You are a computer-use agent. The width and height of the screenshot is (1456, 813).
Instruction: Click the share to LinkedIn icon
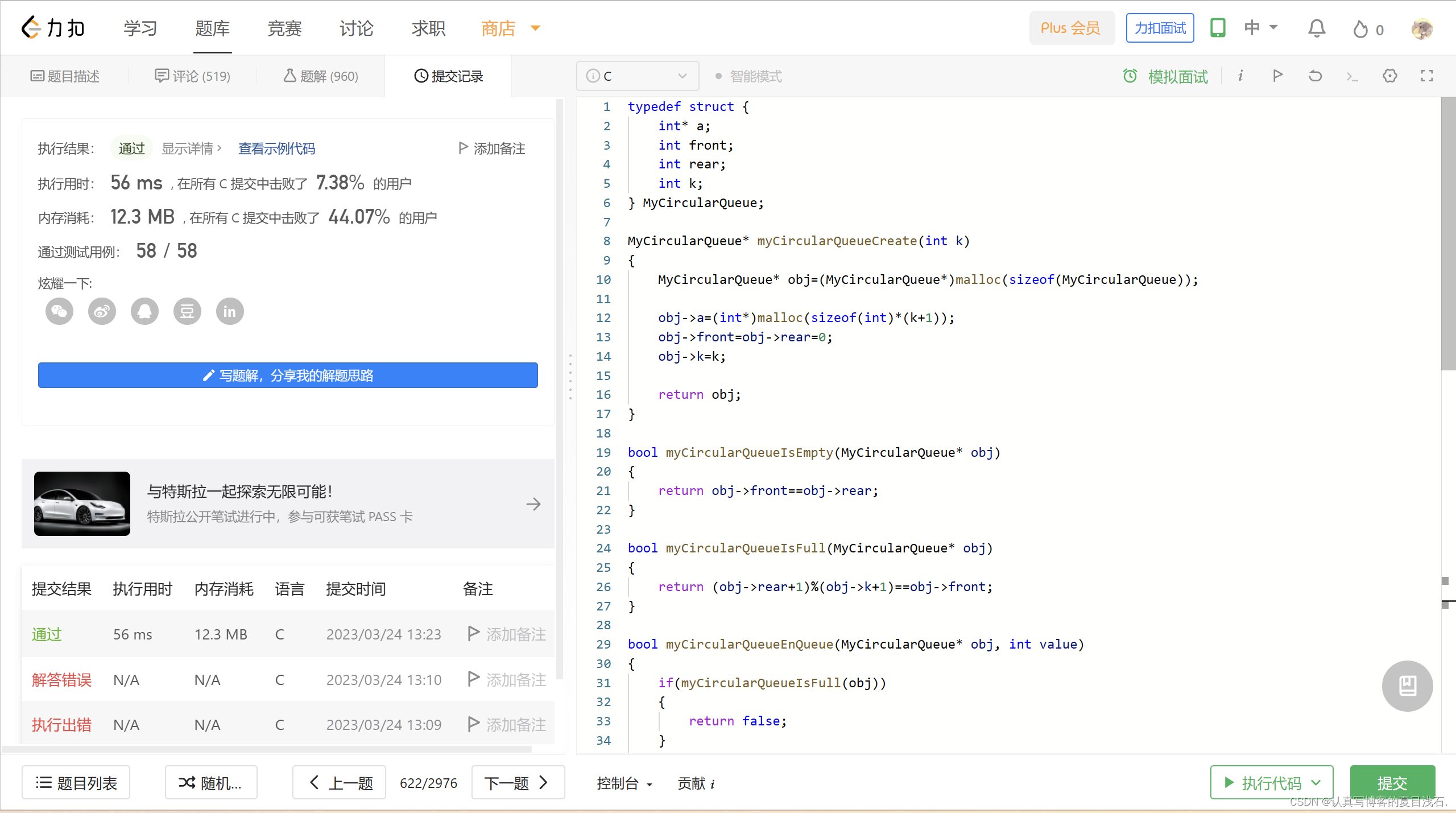pos(228,311)
